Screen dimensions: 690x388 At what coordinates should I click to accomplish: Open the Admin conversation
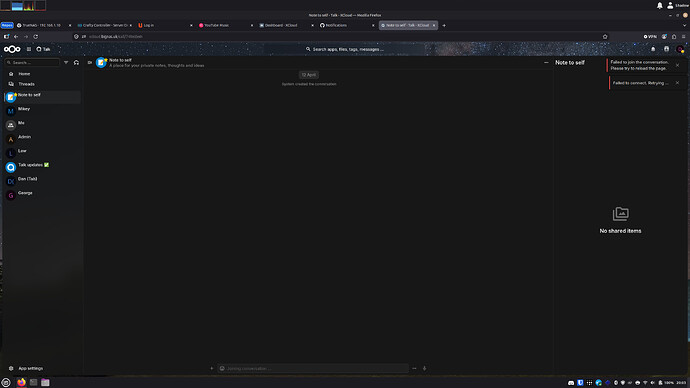(42, 139)
